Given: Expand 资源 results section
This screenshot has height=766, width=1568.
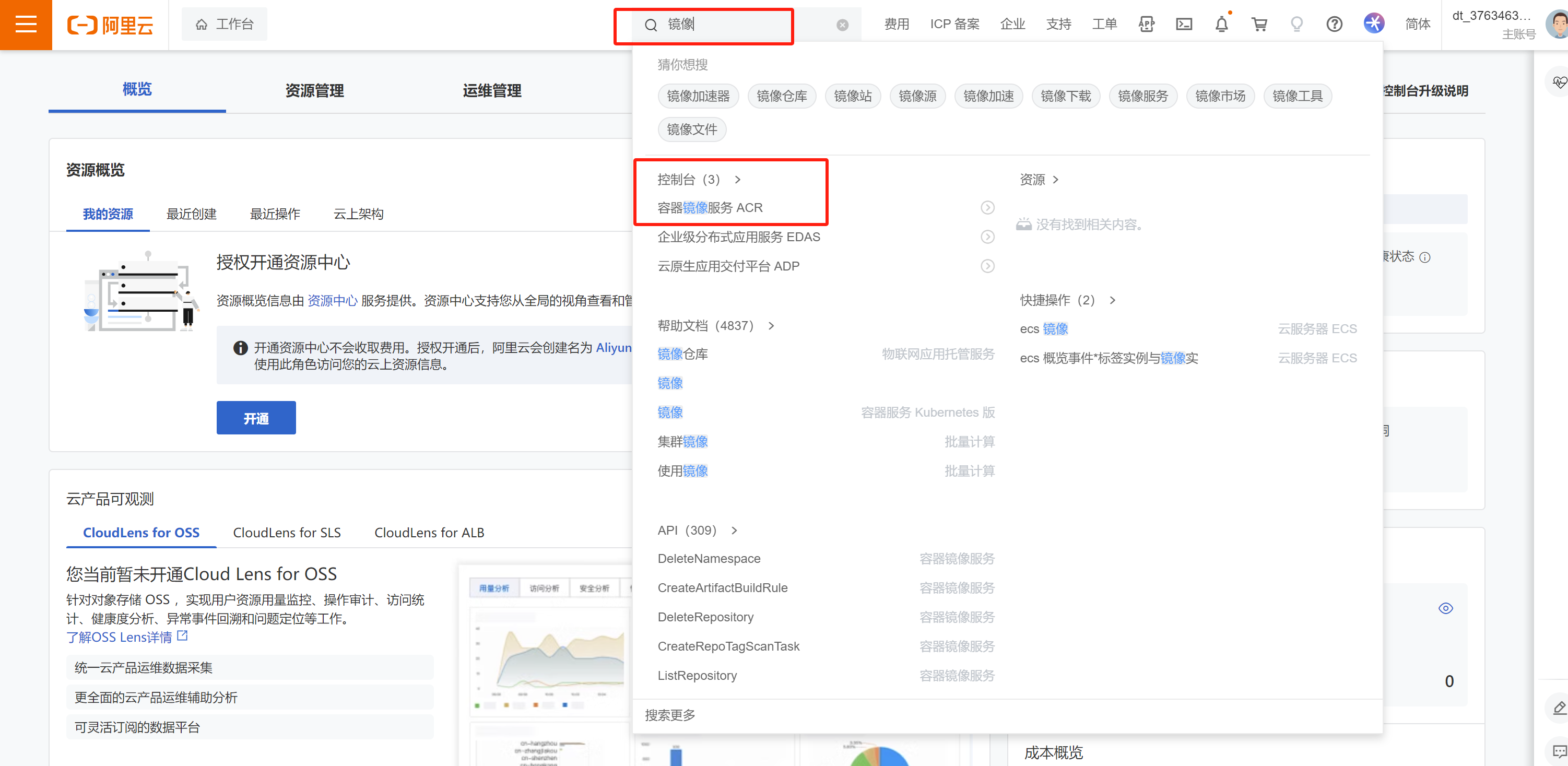Looking at the screenshot, I should [x=1039, y=180].
